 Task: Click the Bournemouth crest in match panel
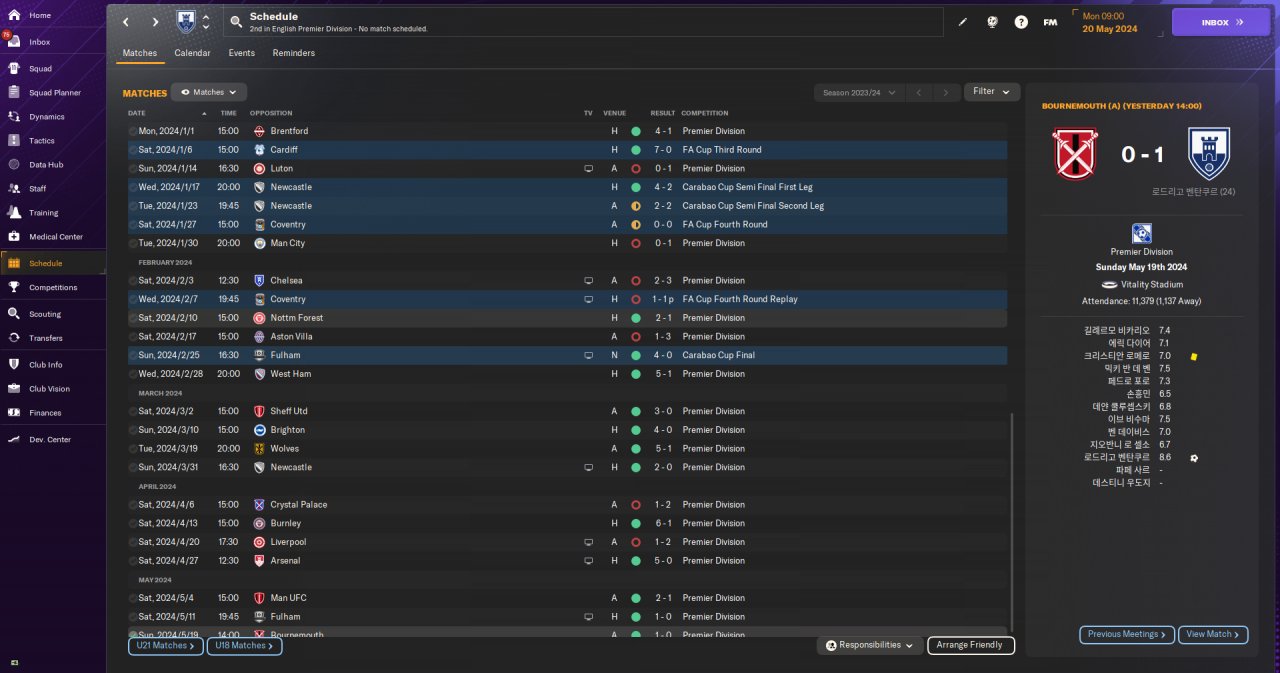tap(1076, 154)
